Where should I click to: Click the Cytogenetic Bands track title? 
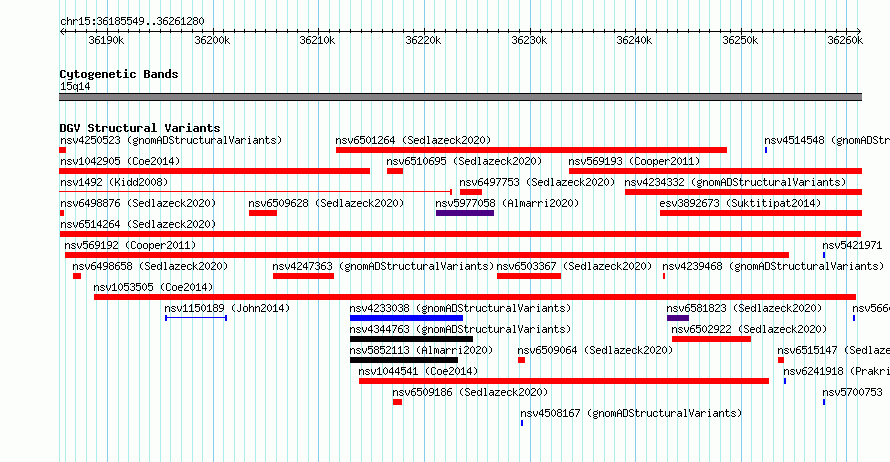click(x=119, y=74)
